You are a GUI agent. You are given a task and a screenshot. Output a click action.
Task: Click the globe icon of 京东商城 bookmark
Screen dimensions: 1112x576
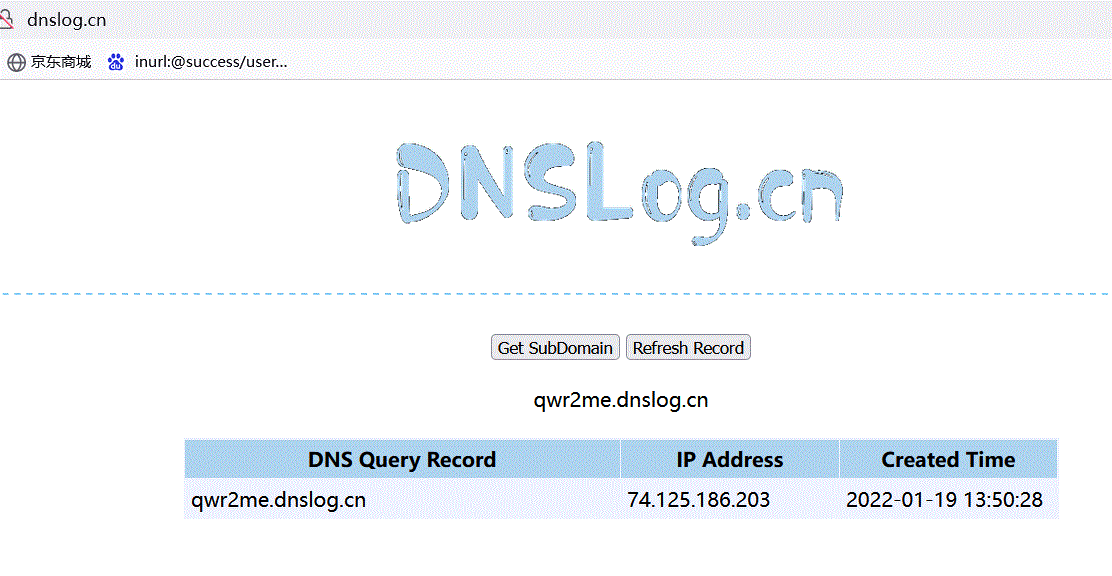coord(16,62)
